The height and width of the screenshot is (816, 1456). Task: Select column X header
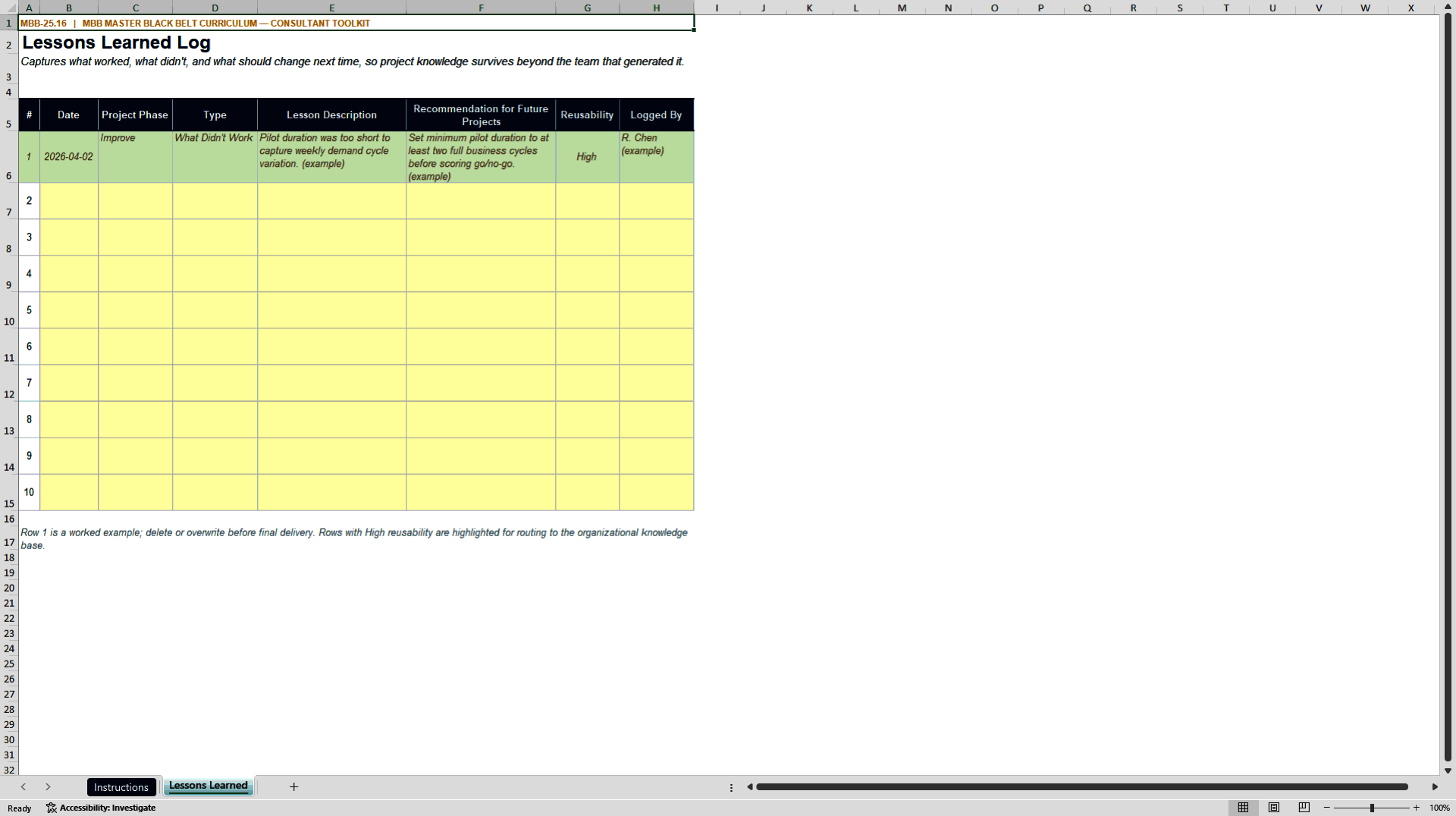click(1410, 8)
